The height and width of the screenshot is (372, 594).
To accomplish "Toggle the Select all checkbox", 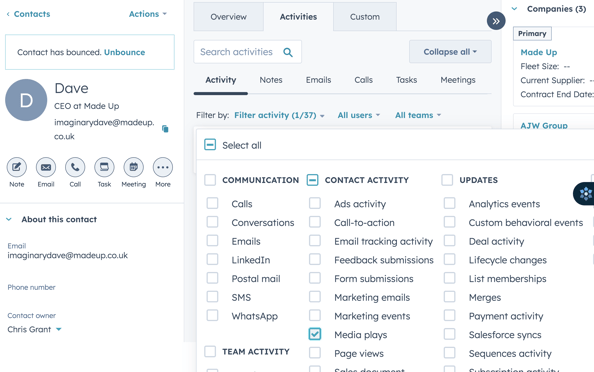I will click(x=210, y=144).
